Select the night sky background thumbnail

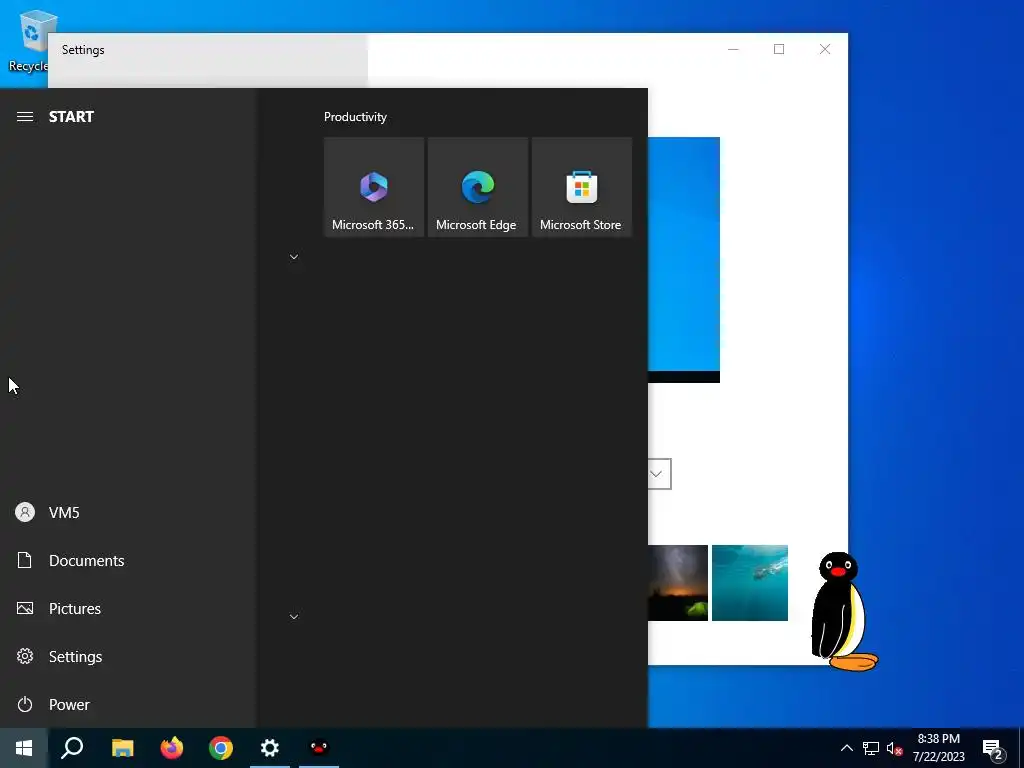[678, 583]
